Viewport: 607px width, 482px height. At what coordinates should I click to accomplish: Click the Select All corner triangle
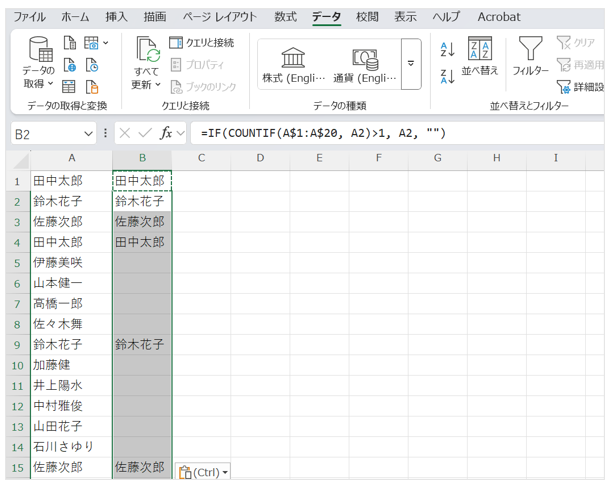click(x=21, y=160)
